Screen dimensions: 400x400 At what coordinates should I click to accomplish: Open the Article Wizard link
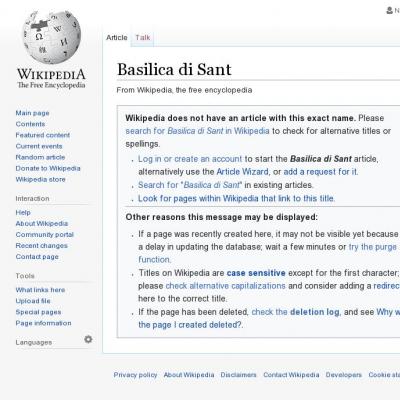tap(242, 172)
